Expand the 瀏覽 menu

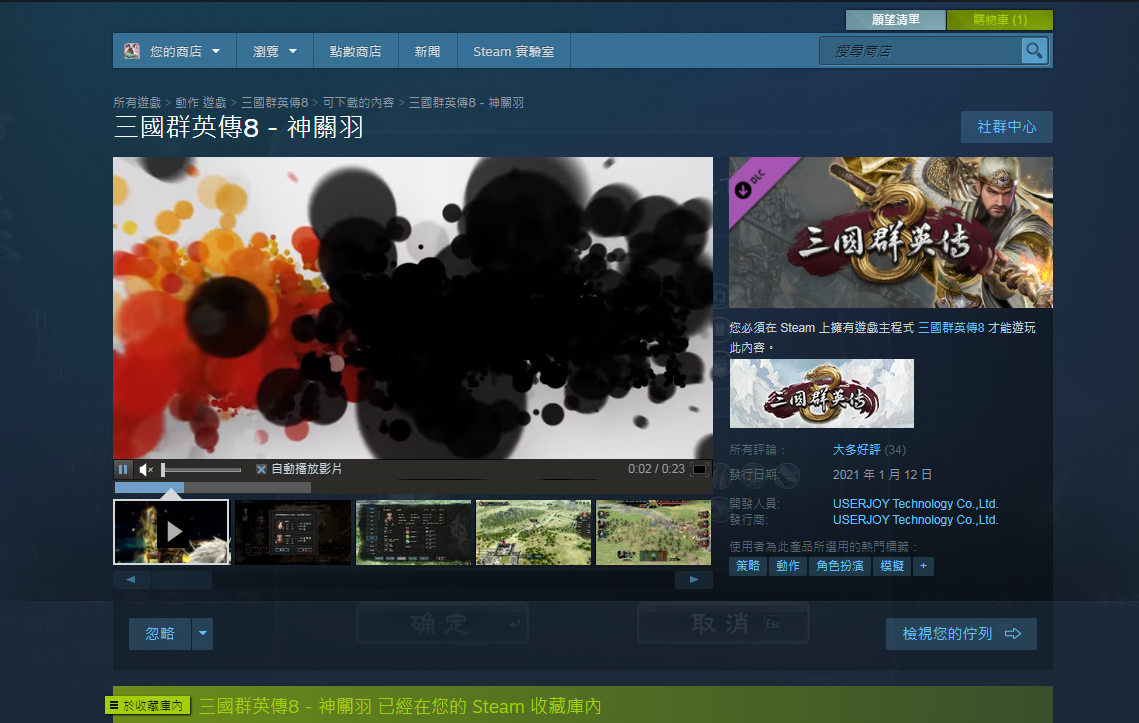coord(275,51)
